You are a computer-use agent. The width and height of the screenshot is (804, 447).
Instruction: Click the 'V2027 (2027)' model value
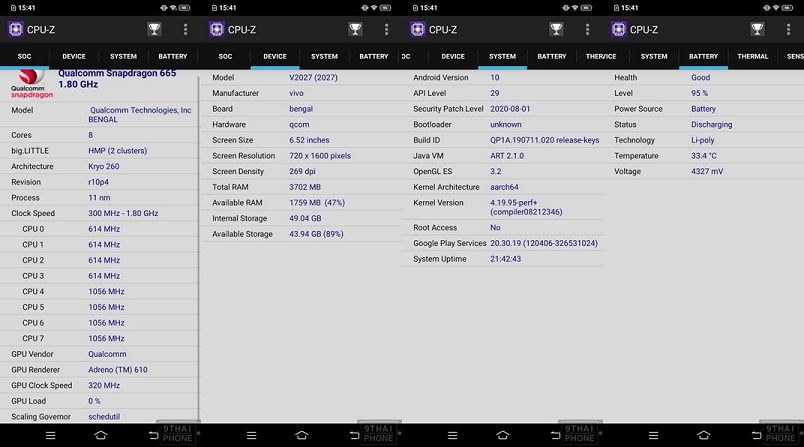click(x=313, y=77)
